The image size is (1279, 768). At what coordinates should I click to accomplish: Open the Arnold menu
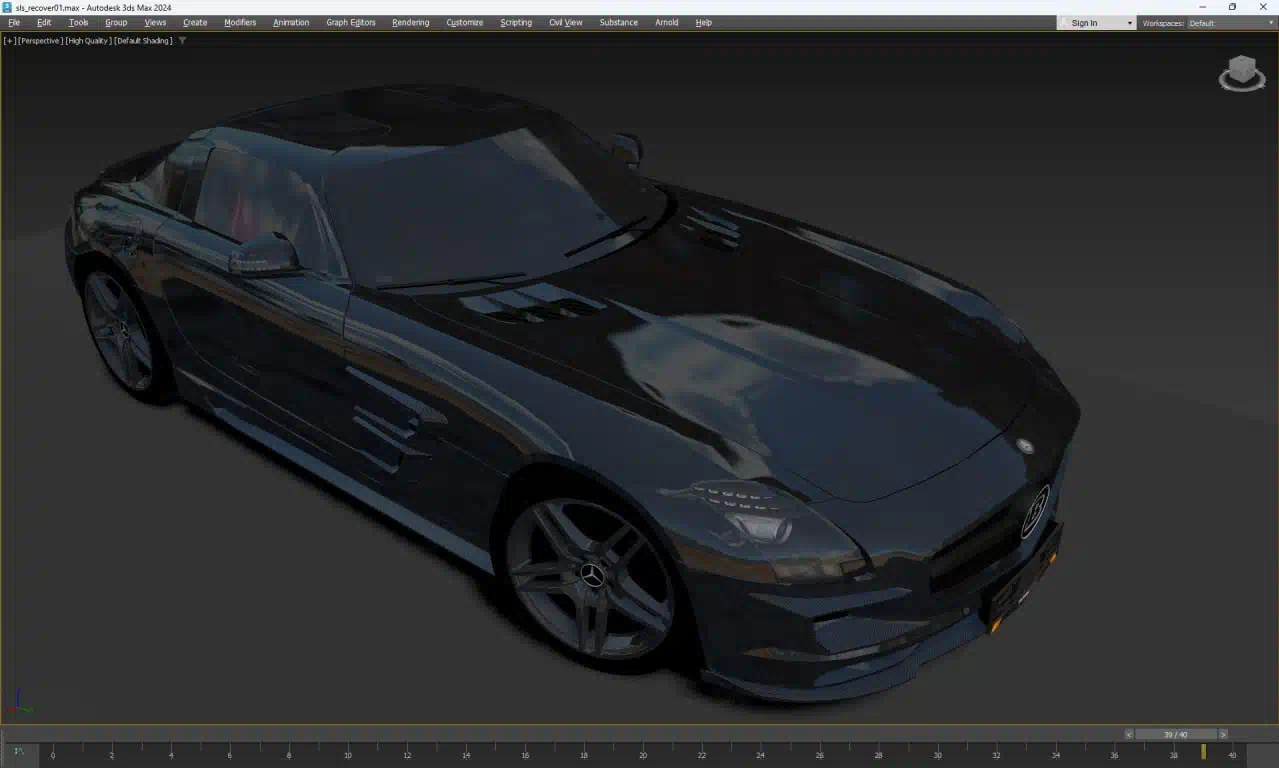coord(666,22)
